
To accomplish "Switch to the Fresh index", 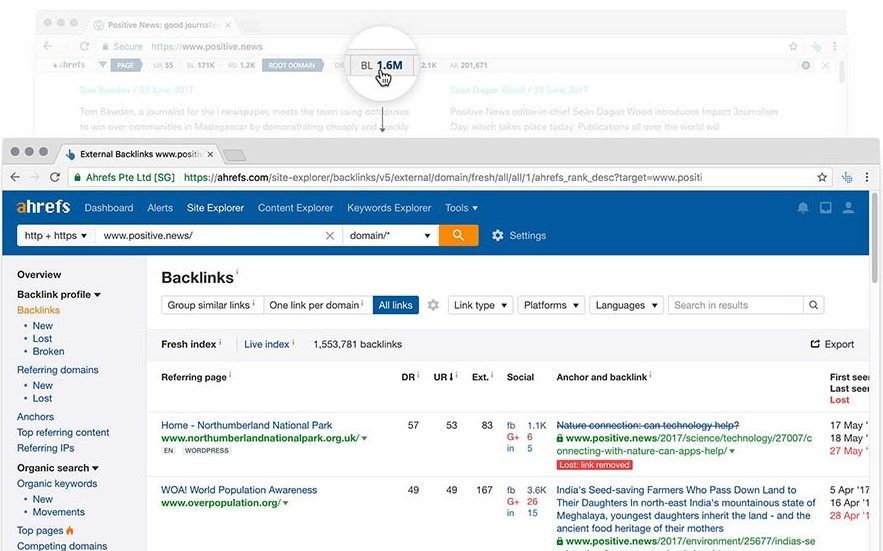I will (x=190, y=344).
